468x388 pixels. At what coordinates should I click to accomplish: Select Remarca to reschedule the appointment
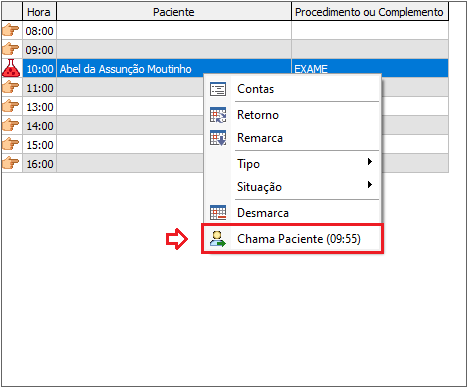[292, 138]
